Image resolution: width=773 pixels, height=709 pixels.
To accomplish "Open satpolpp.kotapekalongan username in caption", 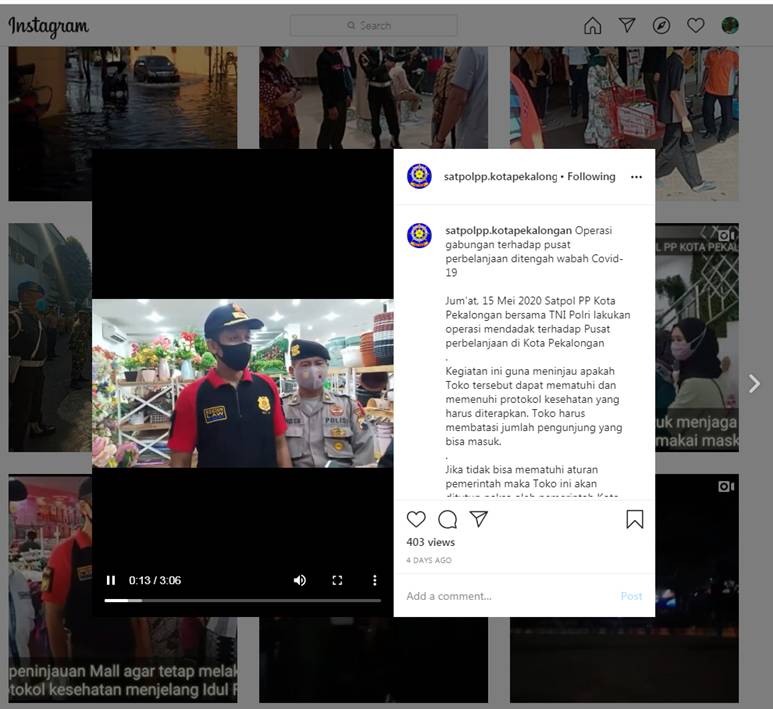I will (x=508, y=230).
